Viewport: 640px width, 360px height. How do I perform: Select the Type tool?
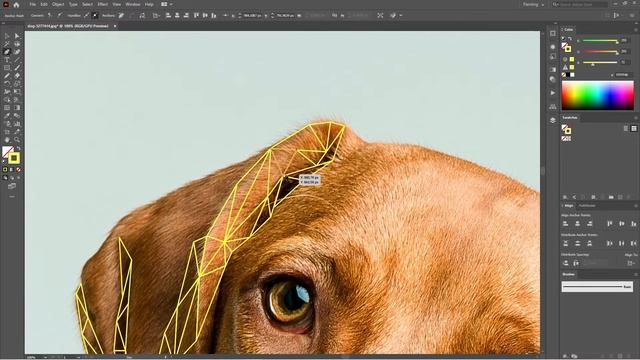(7, 60)
